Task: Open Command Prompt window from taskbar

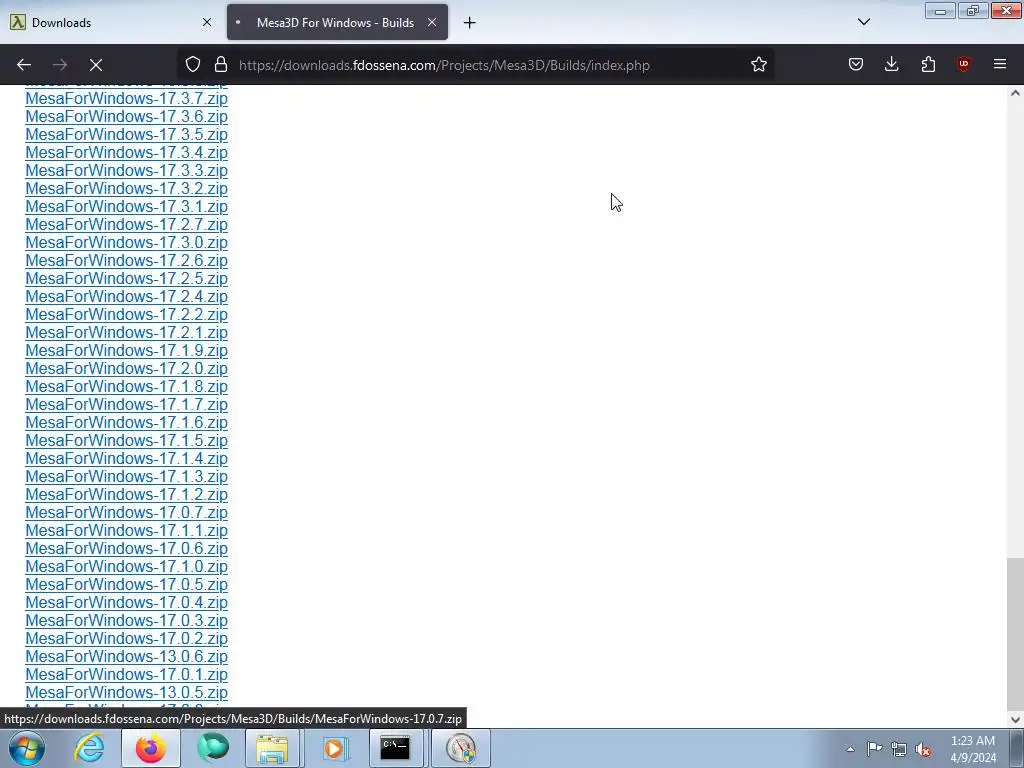Action: [x=395, y=748]
